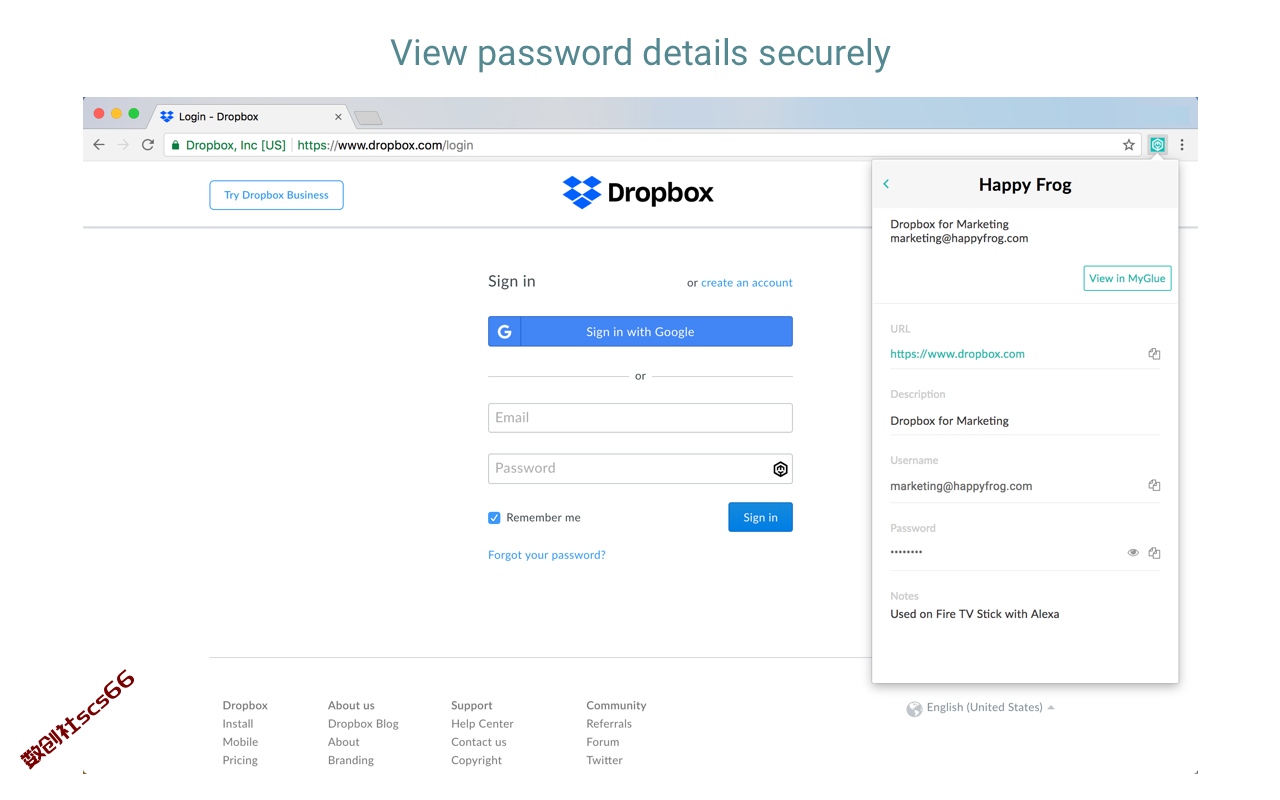The width and height of the screenshot is (1280, 800).
Task: Click Try Dropbox Business button
Action: tap(276, 195)
